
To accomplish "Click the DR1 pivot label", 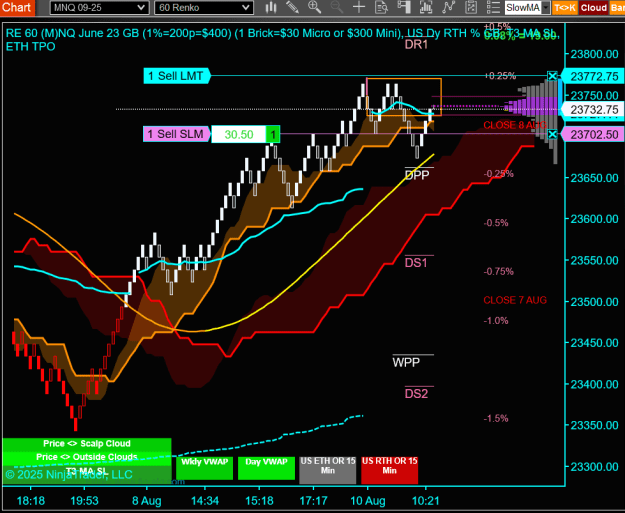I will 416,44.
